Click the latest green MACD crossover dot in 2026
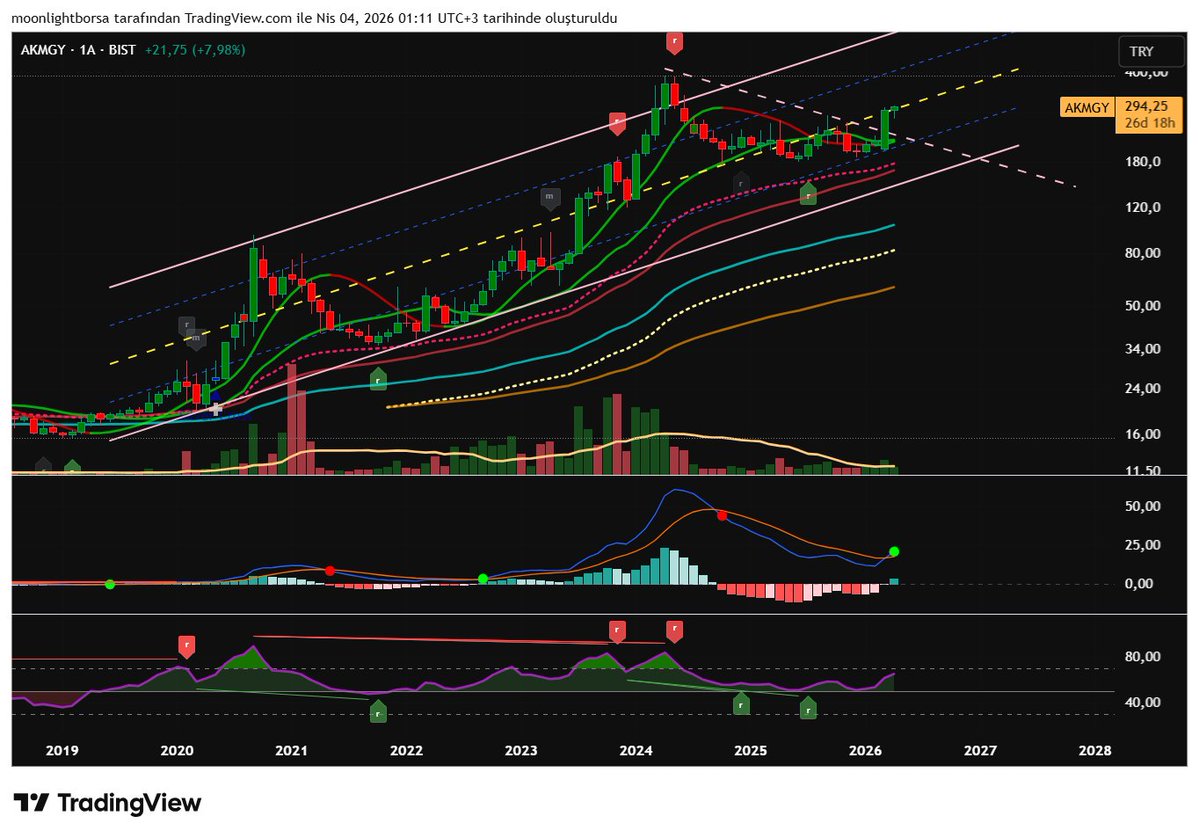Image resolution: width=1199 pixels, height=838 pixels. 894,551
